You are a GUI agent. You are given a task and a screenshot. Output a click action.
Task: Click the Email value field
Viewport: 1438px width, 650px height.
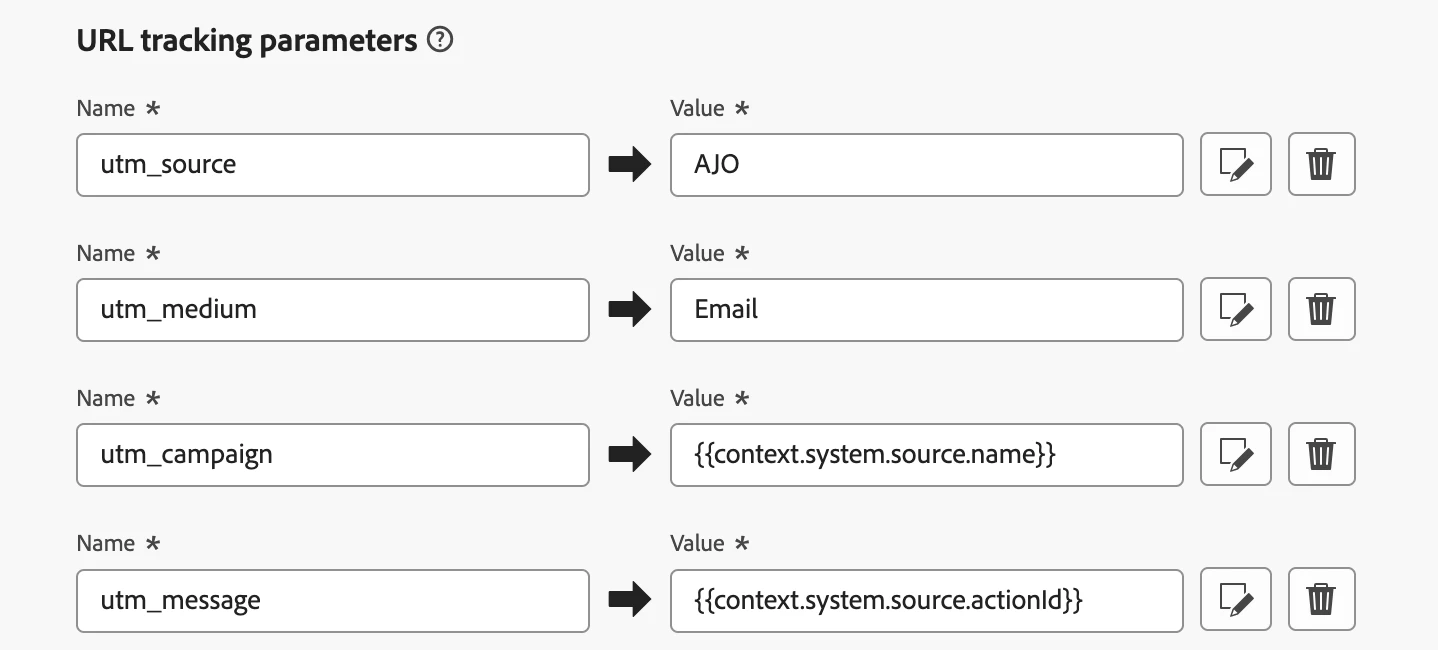coord(926,309)
